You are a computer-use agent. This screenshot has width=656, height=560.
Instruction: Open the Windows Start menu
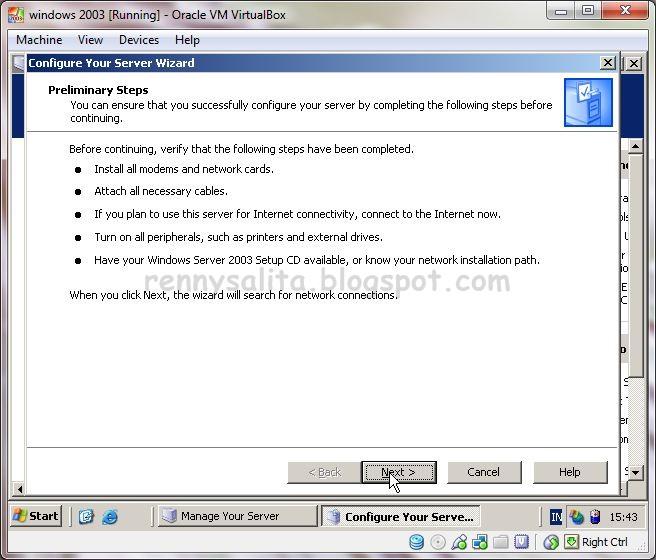(36, 516)
